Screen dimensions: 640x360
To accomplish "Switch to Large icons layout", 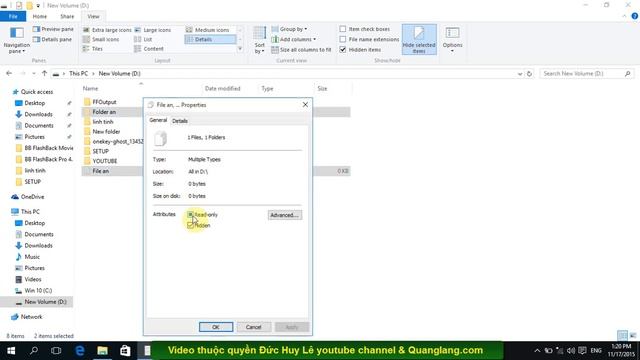I will click(x=153, y=30).
